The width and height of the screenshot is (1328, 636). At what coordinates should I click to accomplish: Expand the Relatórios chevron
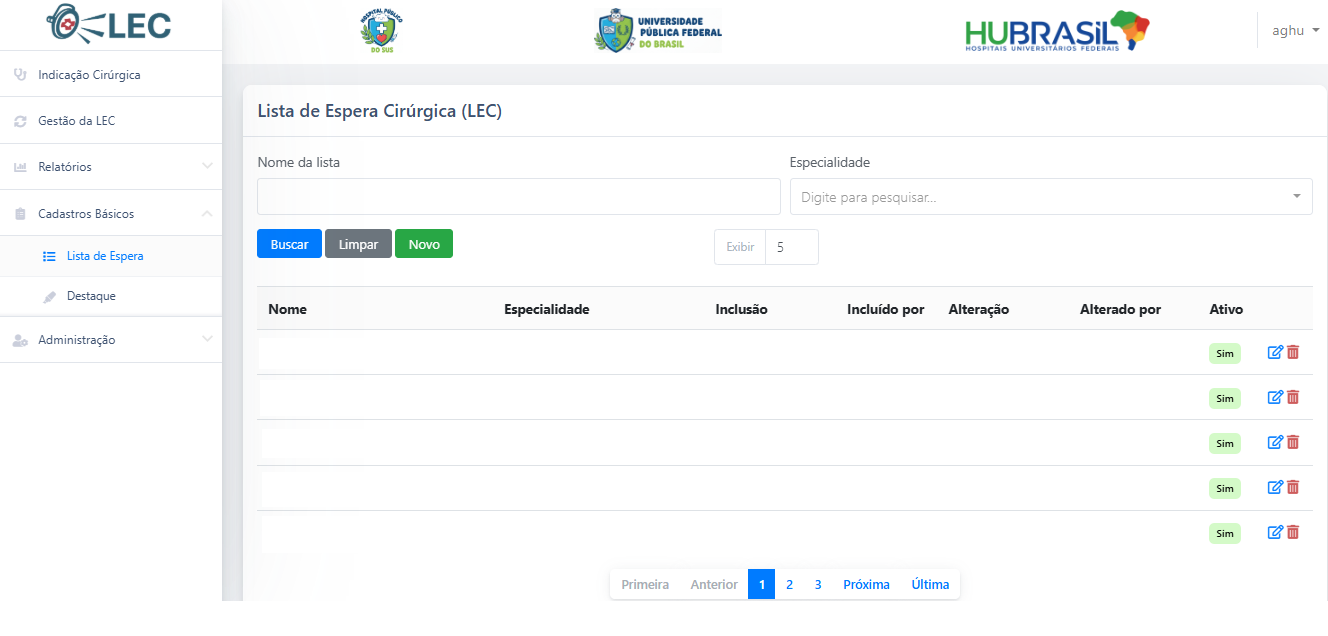(x=207, y=166)
